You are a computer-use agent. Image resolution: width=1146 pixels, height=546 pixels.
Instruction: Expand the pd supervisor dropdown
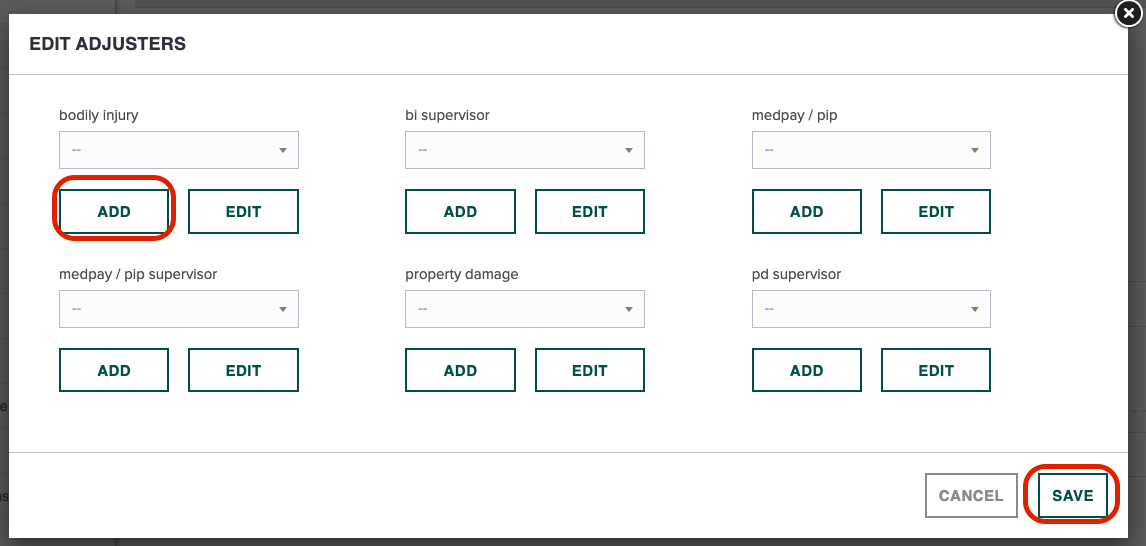[x=871, y=308]
